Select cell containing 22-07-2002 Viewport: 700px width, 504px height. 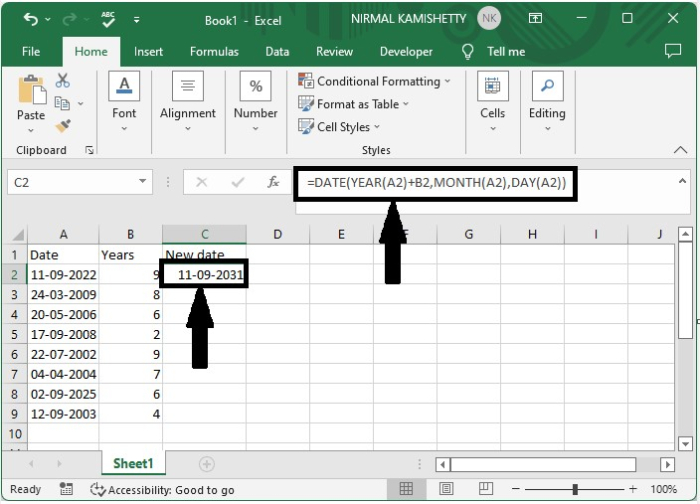tap(63, 354)
